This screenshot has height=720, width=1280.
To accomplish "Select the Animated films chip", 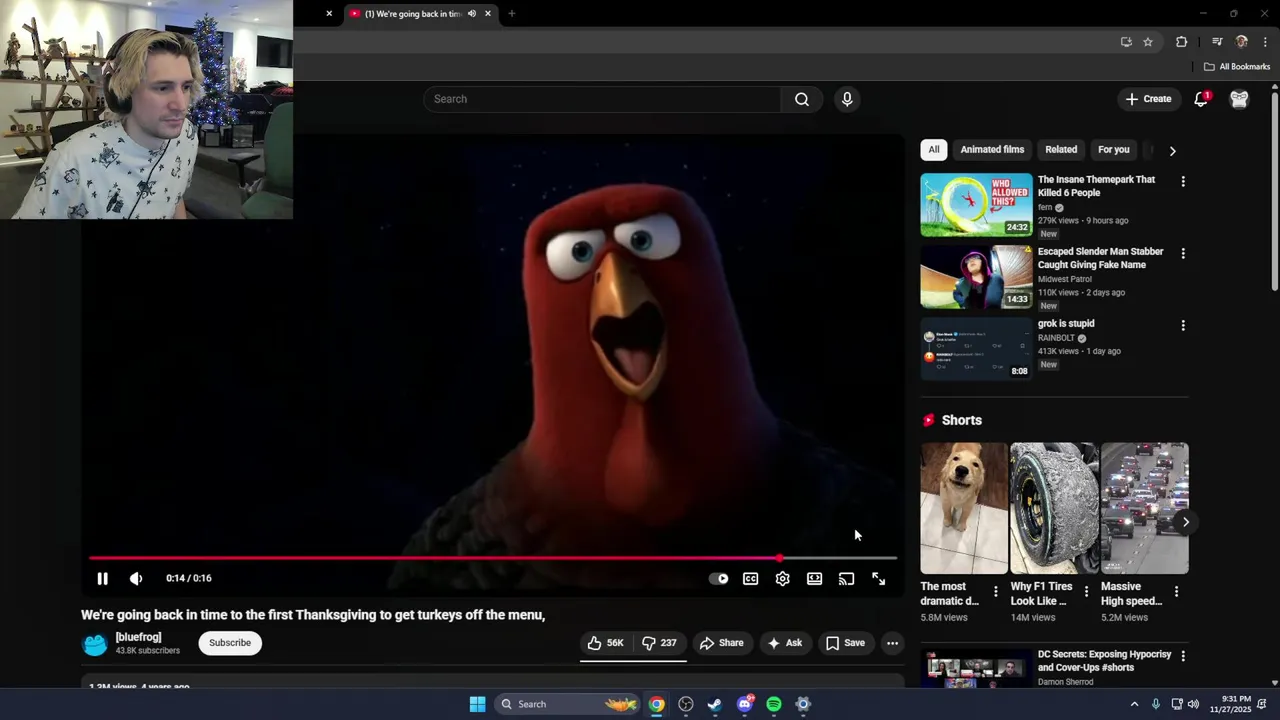I will 992,150.
